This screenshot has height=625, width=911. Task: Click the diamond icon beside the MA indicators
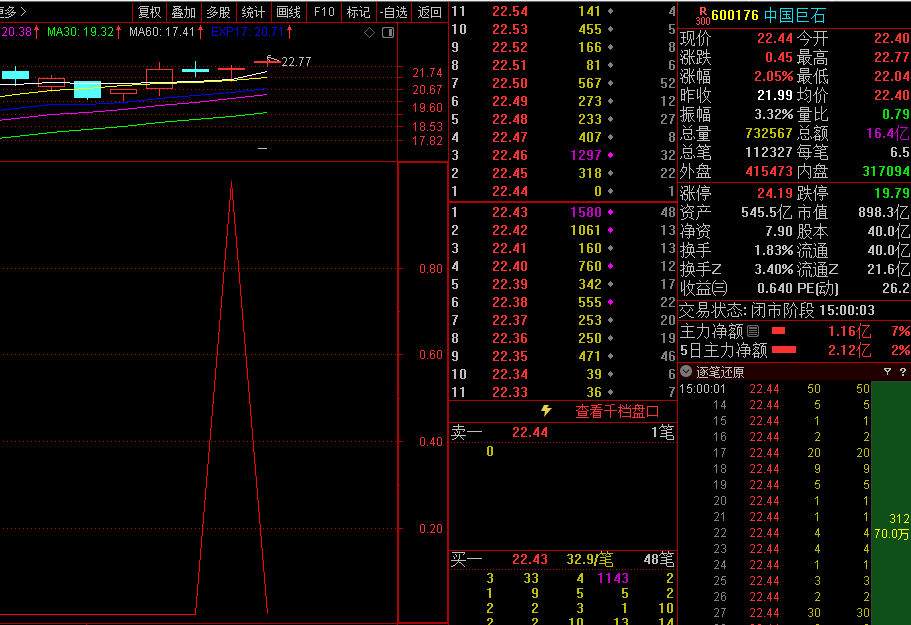coord(369,33)
